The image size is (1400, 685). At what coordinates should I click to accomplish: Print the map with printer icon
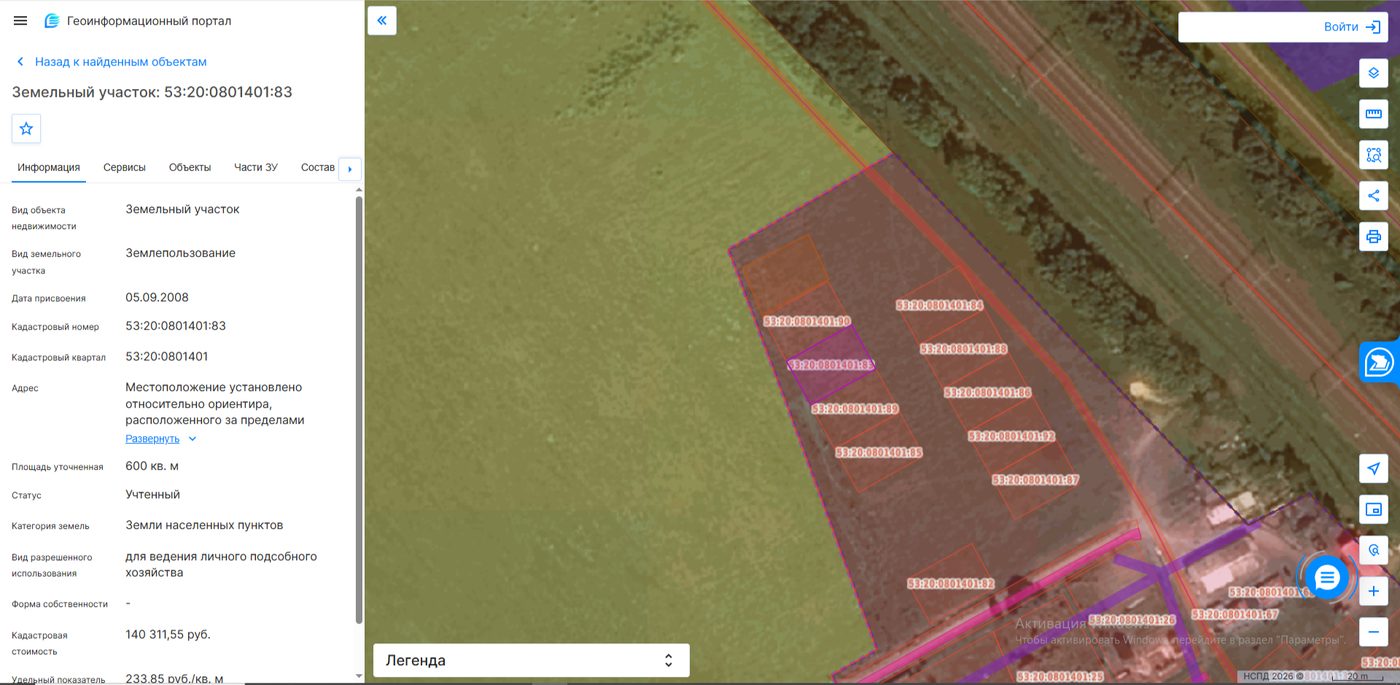point(1374,237)
